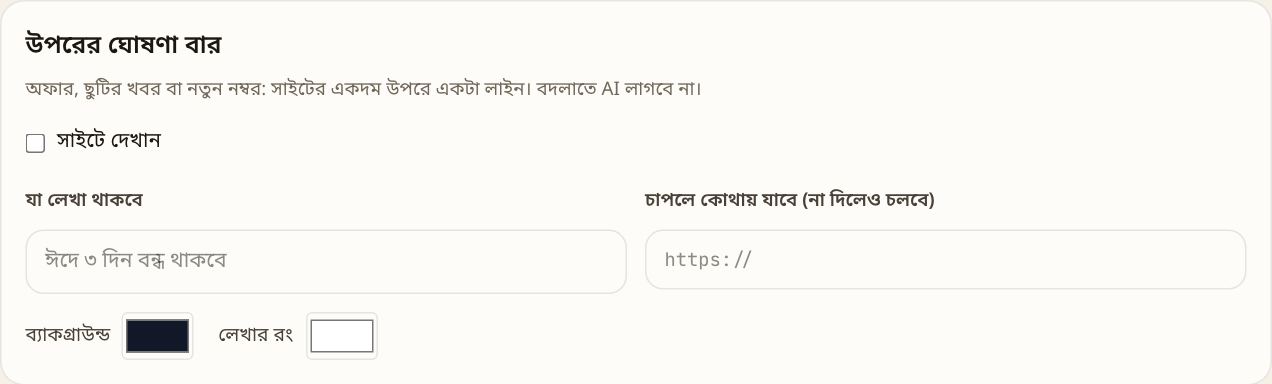Focus the যা লেখা থাকবে text field
The image size is (1272, 384).
point(326,262)
